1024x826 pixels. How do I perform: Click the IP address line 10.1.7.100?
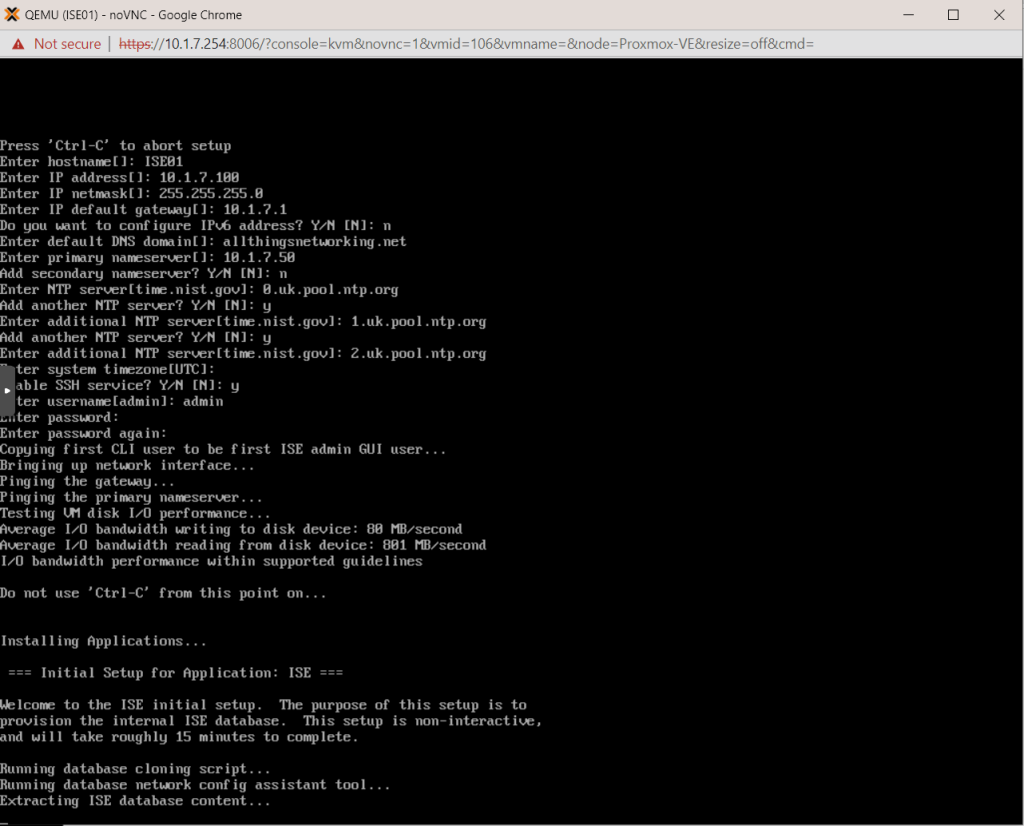(x=120, y=177)
